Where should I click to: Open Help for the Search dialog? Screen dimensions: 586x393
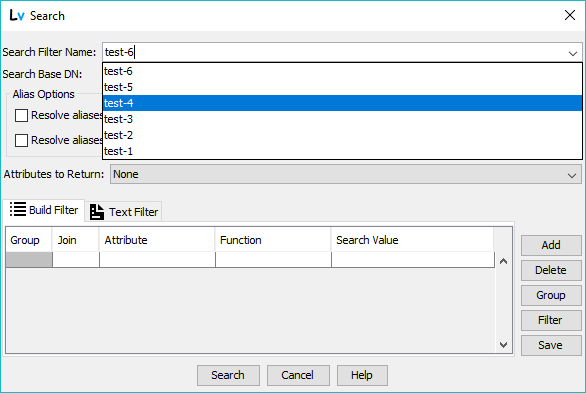(x=362, y=375)
